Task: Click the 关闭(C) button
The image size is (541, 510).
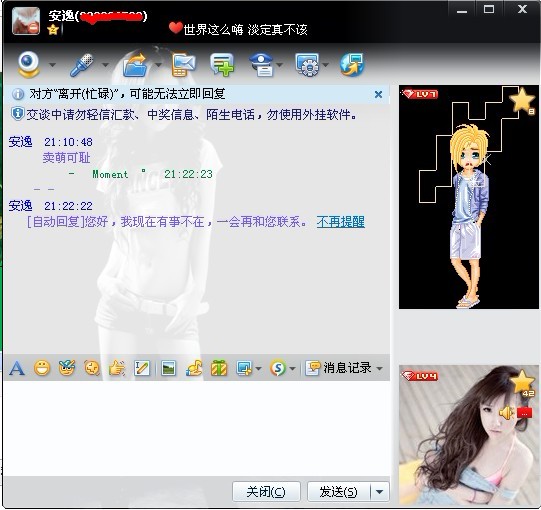Action: [266, 491]
